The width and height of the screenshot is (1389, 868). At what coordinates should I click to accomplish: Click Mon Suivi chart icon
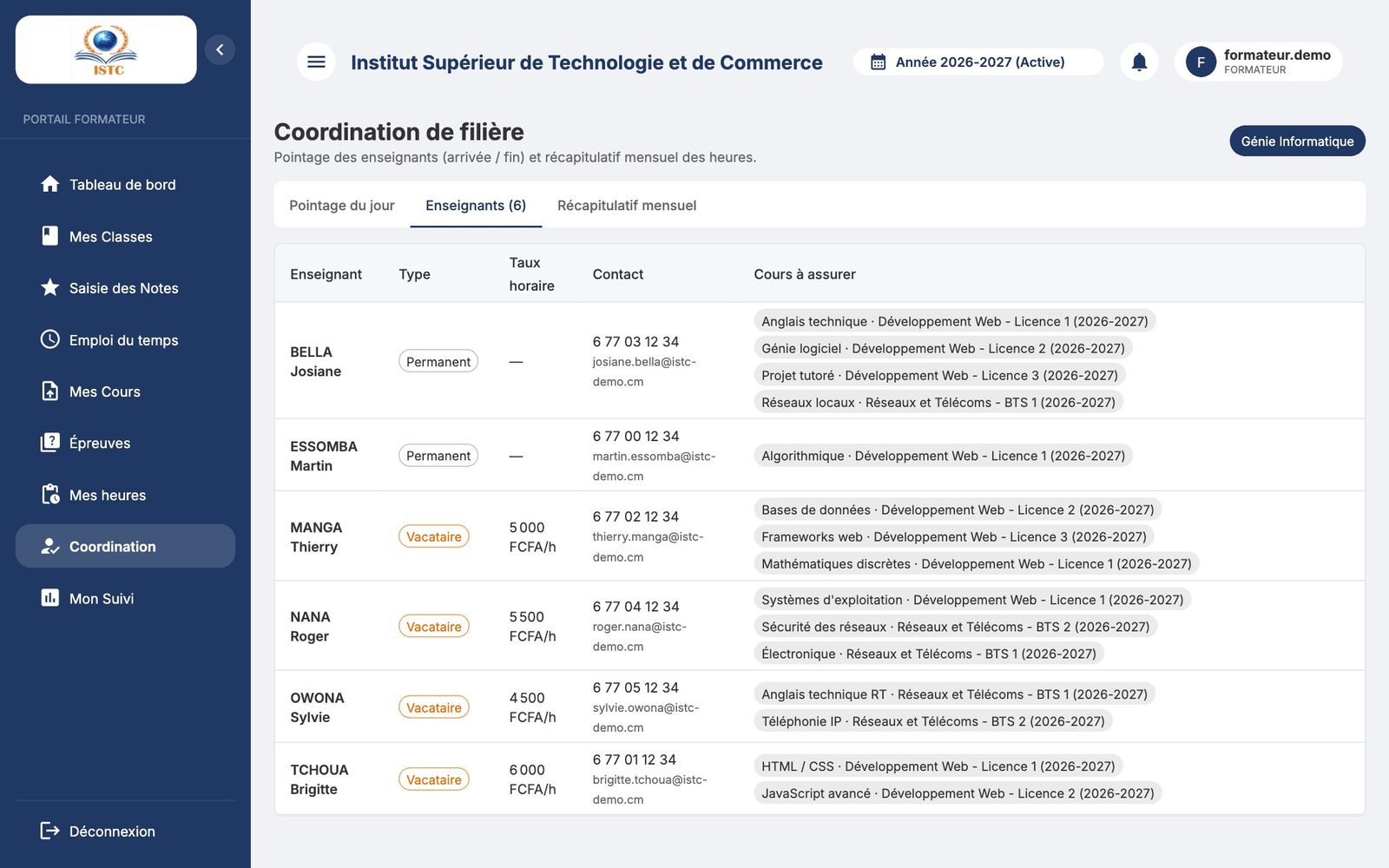pyautogui.click(x=50, y=598)
